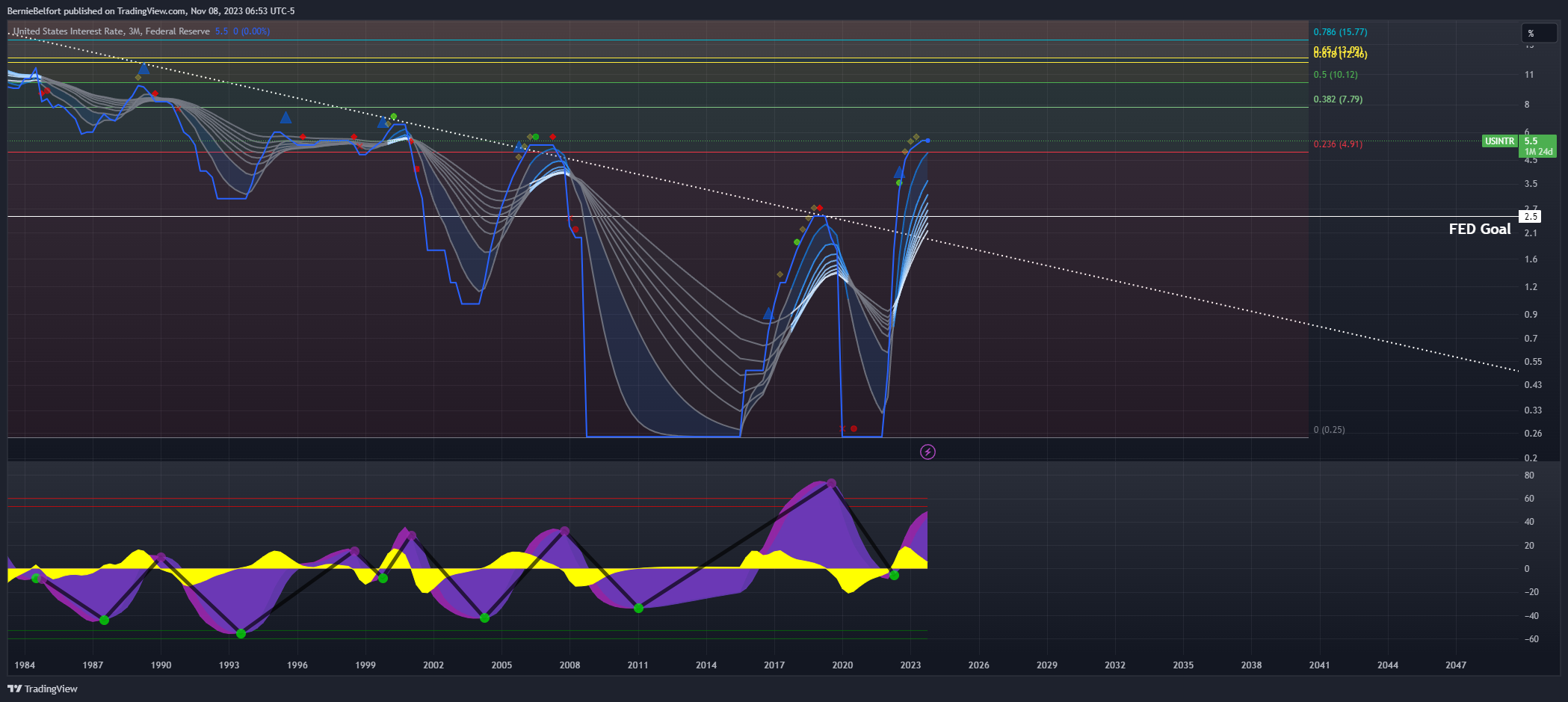Viewport: 1568px width, 702px height.
Task: Click the blue triangle marker near 2022
Action: pos(899,172)
